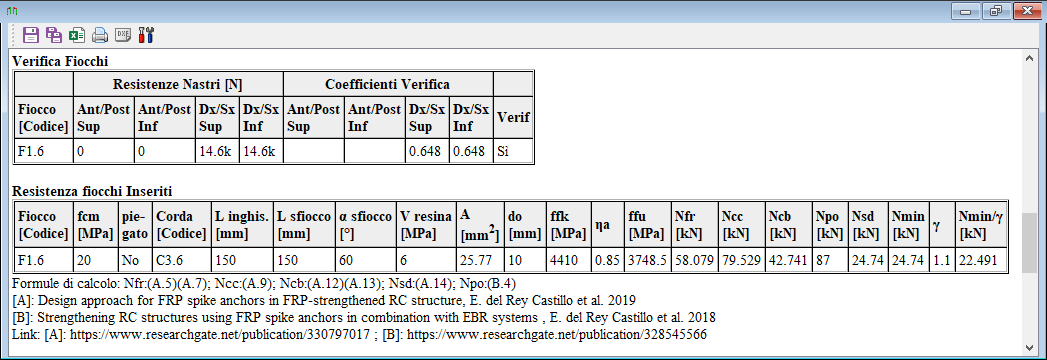Screen dimensions: 1047x360
Task: Restore down the window
Action: [x=996, y=11]
